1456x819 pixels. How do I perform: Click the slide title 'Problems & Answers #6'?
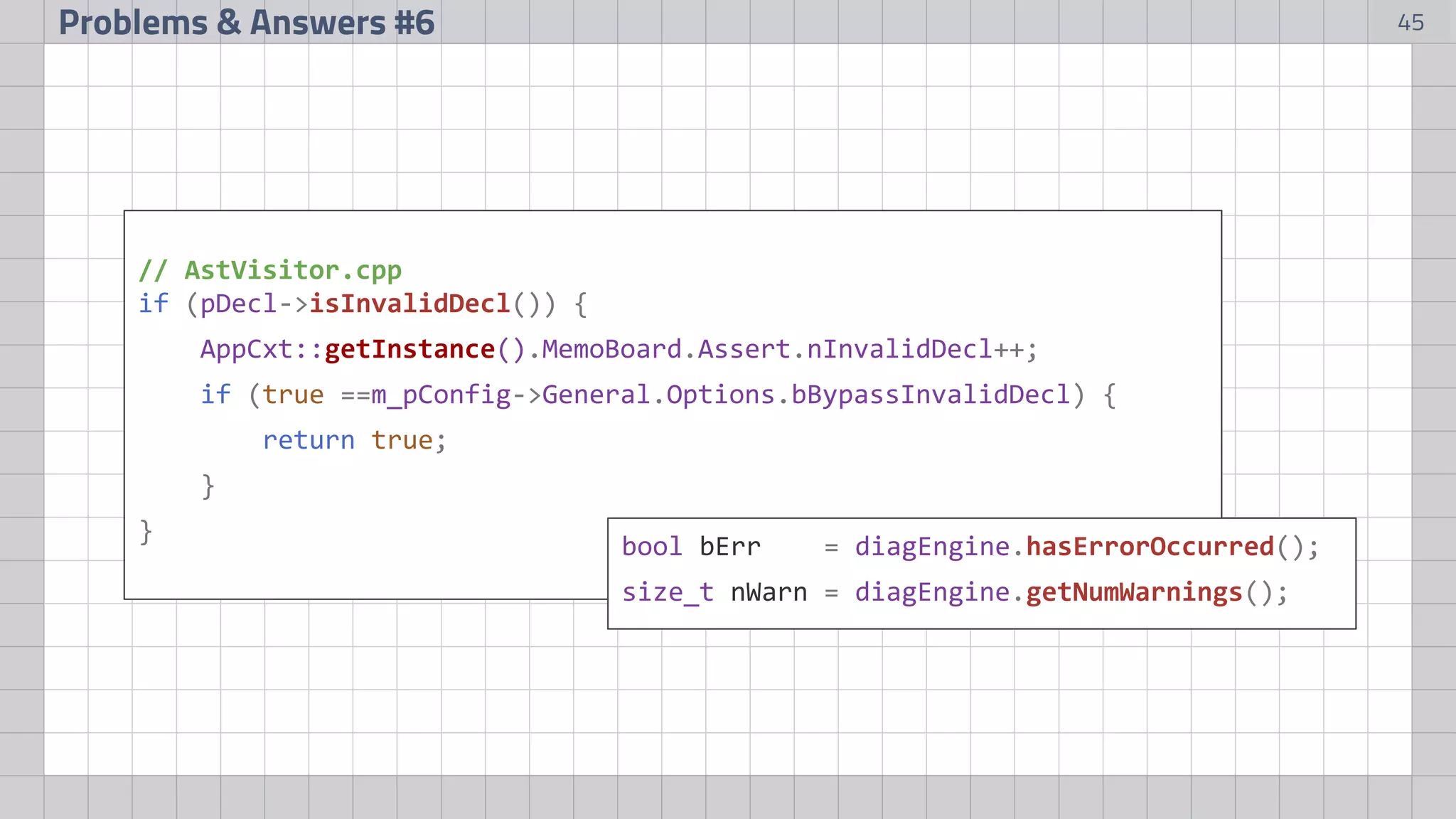(246, 22)
